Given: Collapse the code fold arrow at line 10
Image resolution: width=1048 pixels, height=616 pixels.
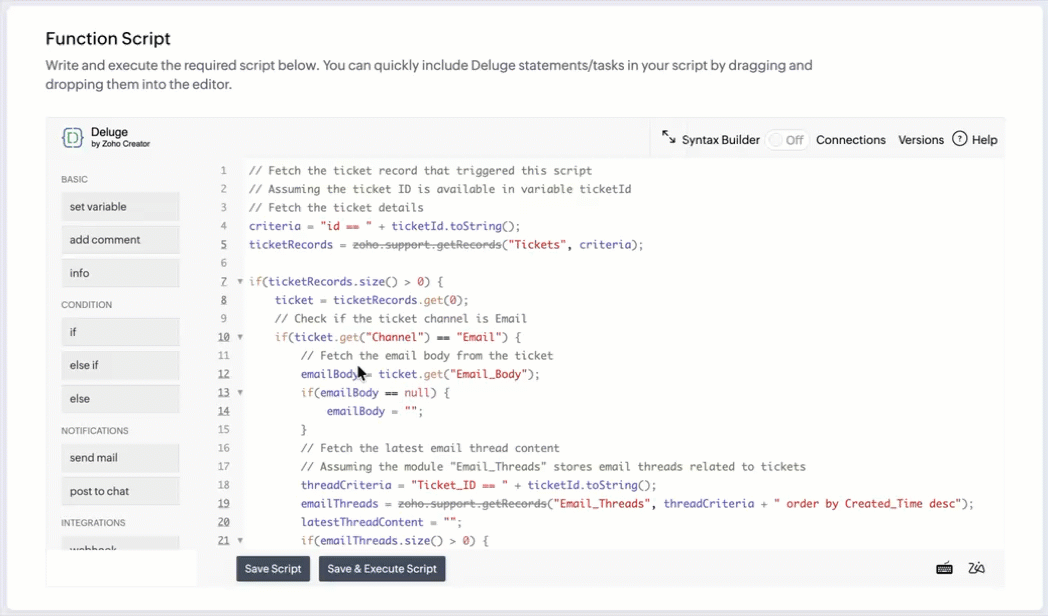Looking at the screenshot, I should coord(240,337).
